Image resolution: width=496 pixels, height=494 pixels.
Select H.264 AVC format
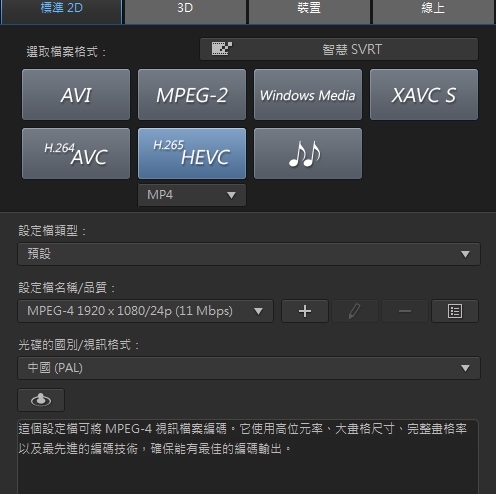pos(76,154)
